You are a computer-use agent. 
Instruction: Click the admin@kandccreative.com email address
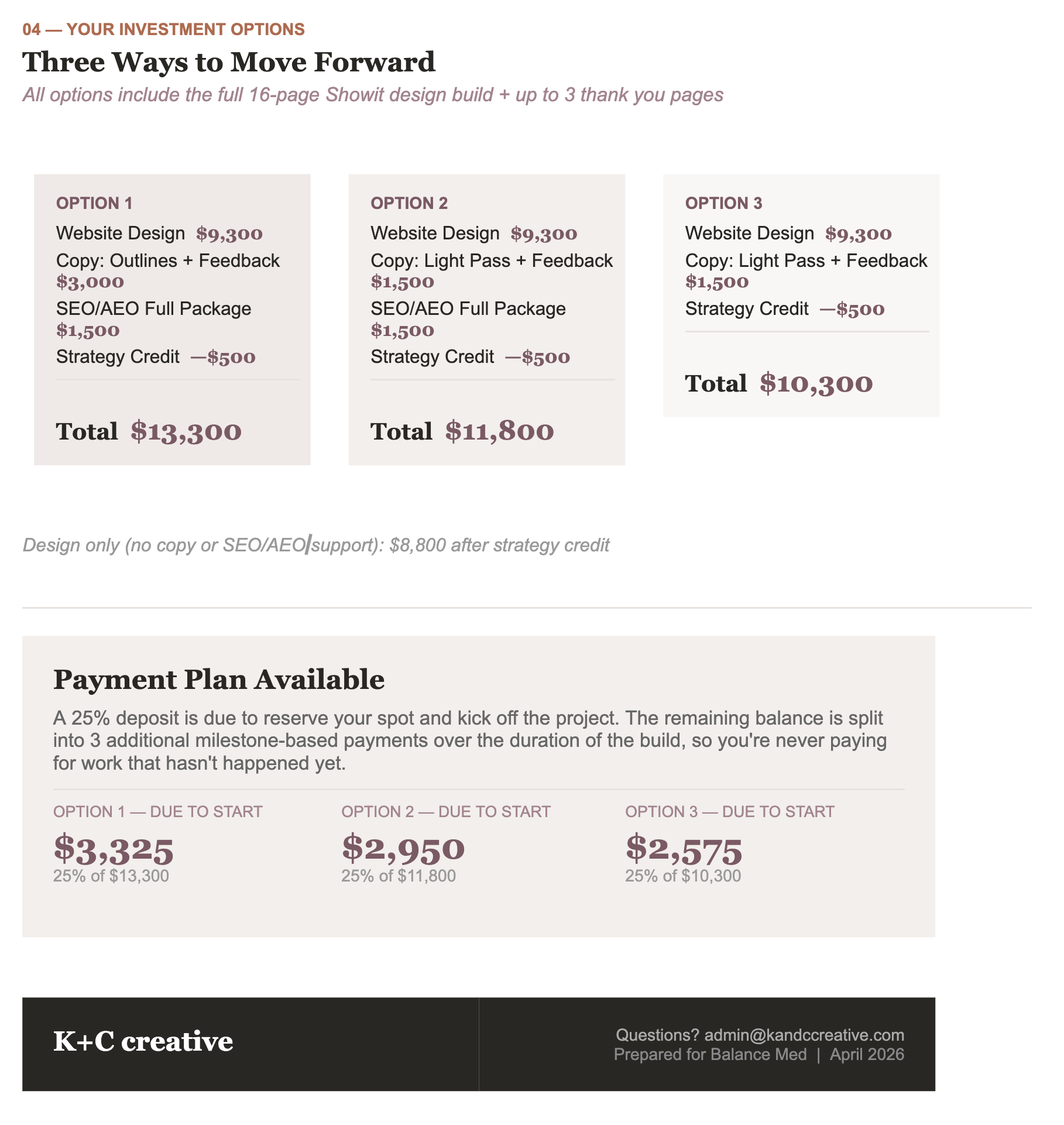pyautogui.click(x=804, y=1035)
